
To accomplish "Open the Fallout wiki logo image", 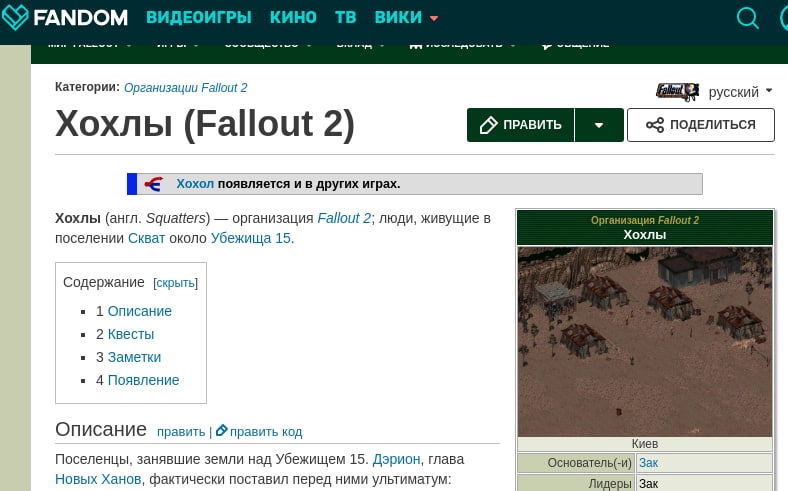I will [677, 92].
